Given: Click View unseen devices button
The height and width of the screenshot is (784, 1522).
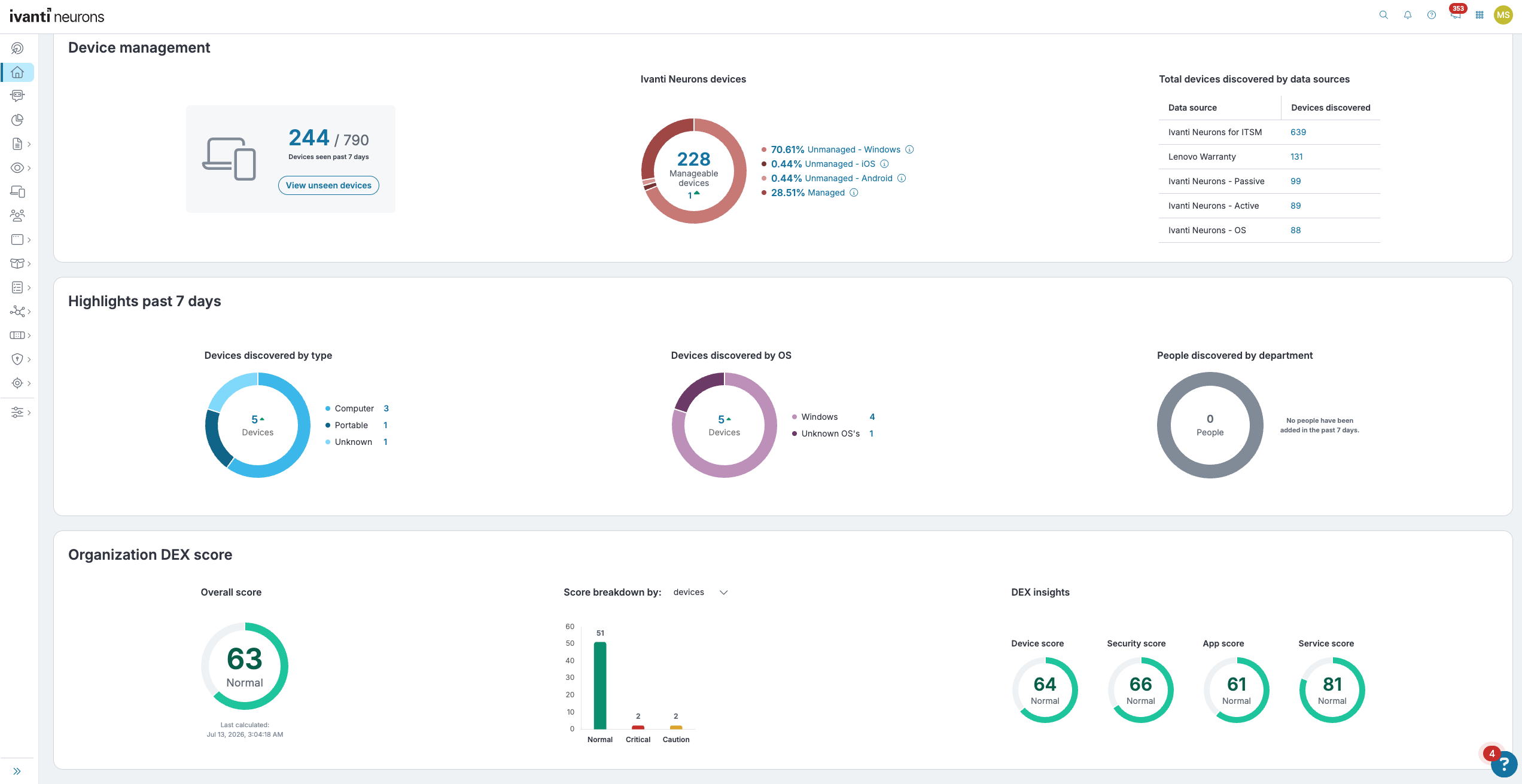Looking at the screenshot, I should point(328,185).
